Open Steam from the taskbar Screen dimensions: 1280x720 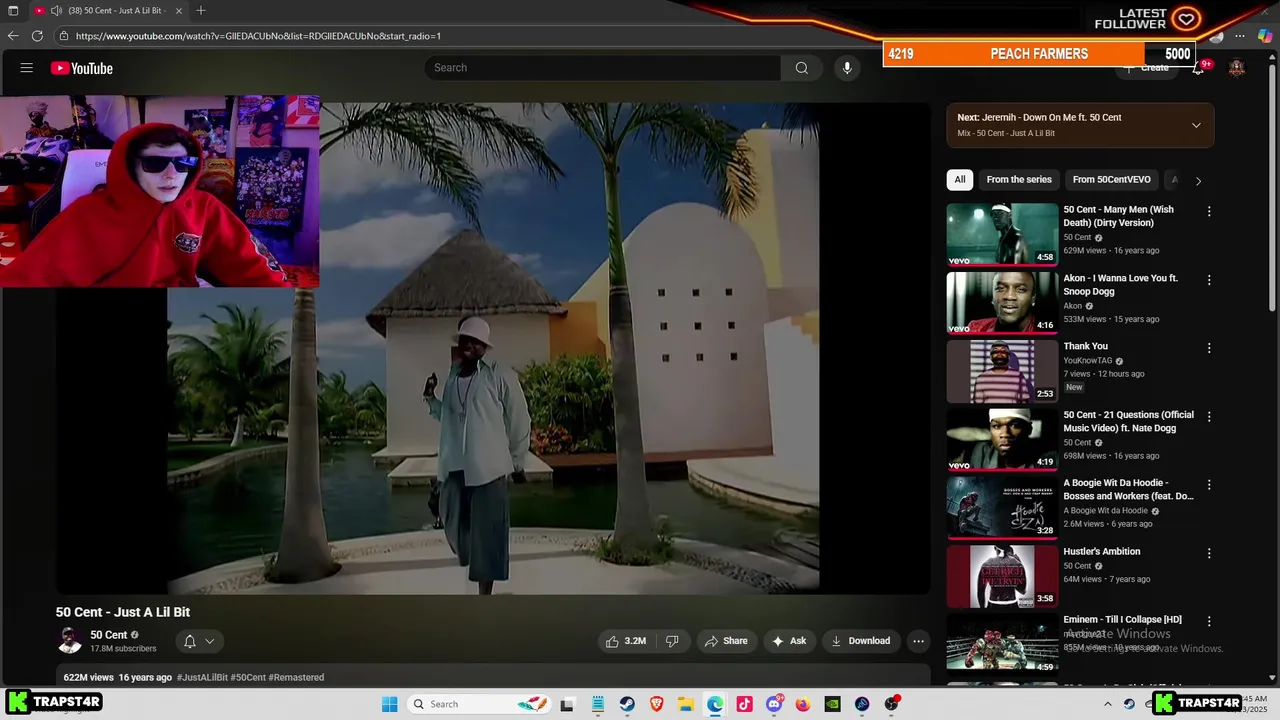(627, 704)
